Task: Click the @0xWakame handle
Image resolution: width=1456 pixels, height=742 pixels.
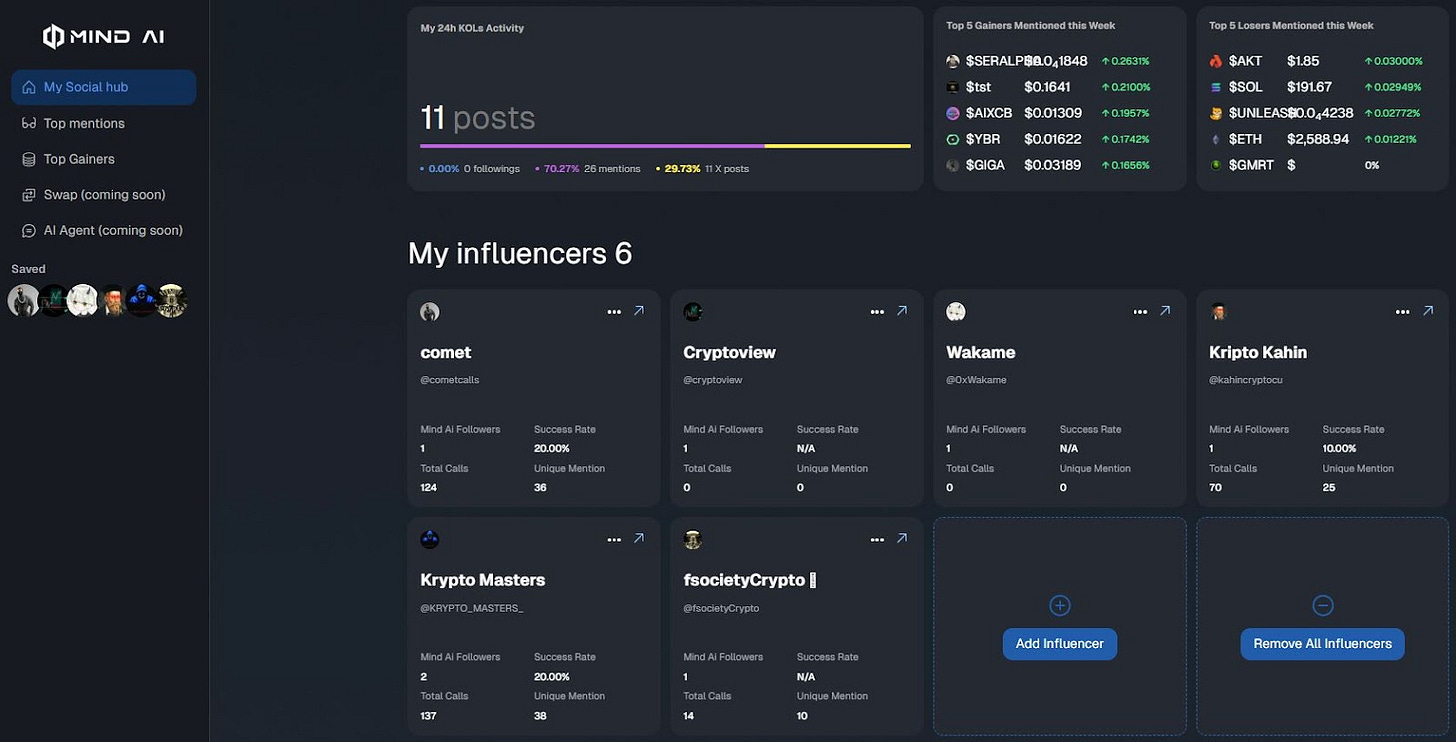Action: click(x=976, y=380)
